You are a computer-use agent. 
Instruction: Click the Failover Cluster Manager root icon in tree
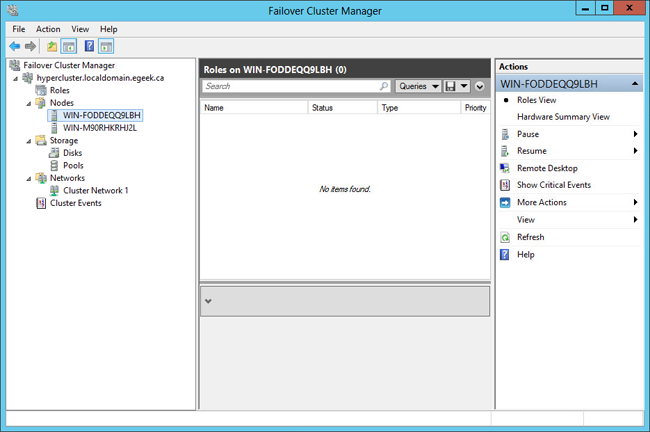tap(15, 65)
